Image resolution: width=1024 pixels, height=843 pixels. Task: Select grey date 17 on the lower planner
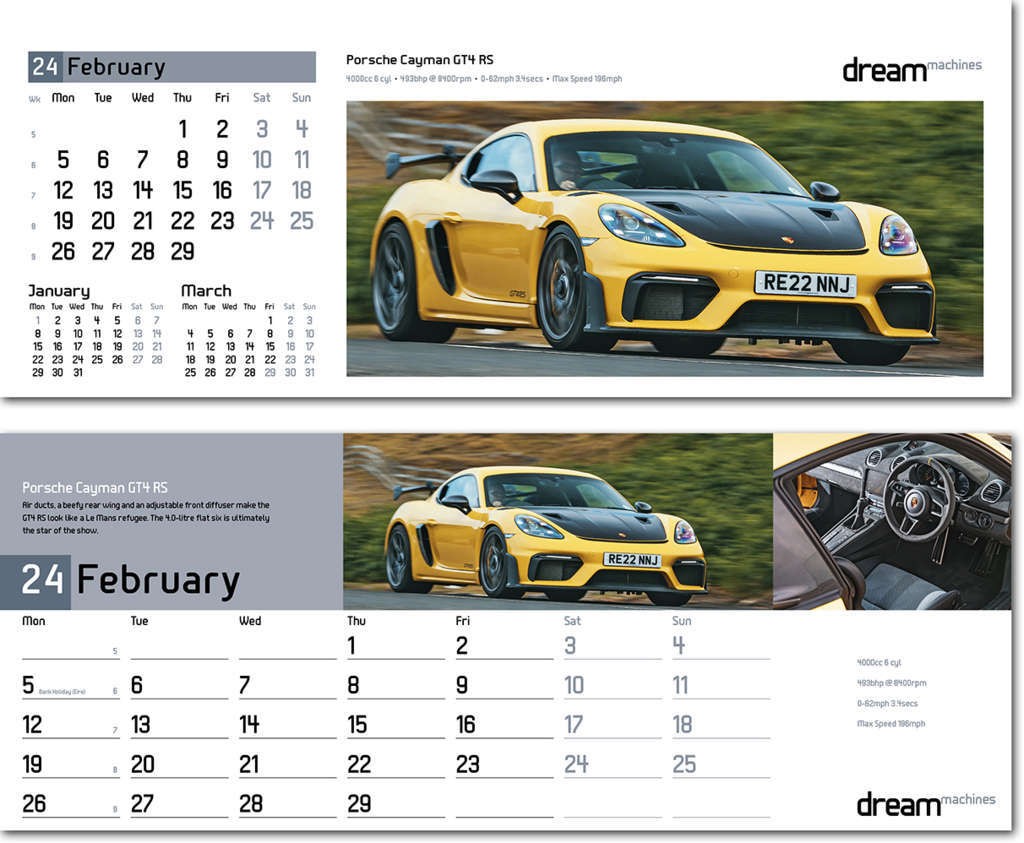coord(573,725)
